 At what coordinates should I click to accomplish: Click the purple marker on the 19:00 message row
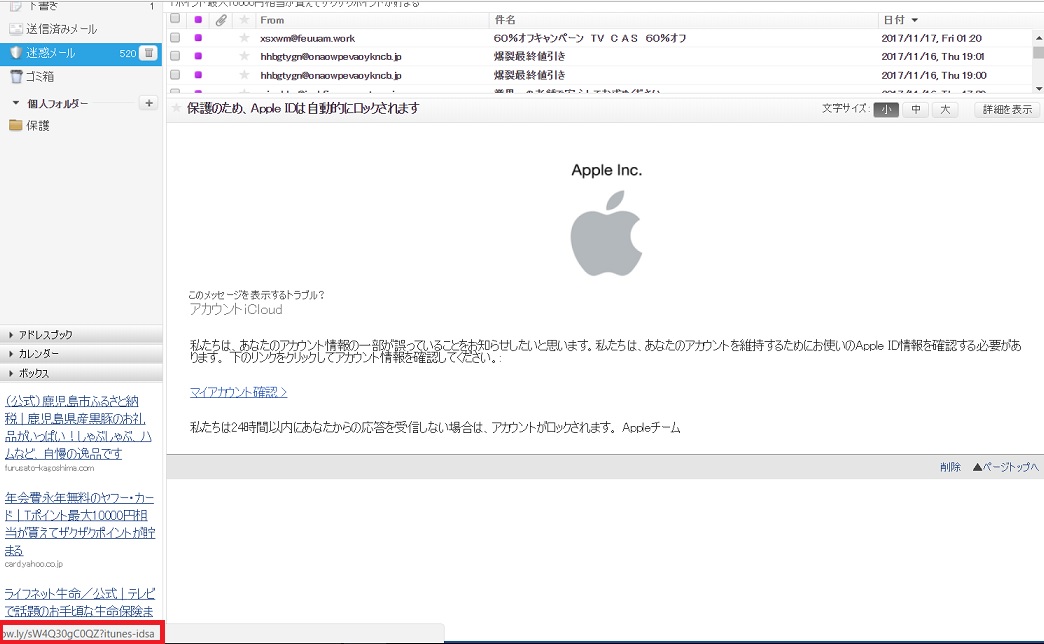(x=198, y=75)
